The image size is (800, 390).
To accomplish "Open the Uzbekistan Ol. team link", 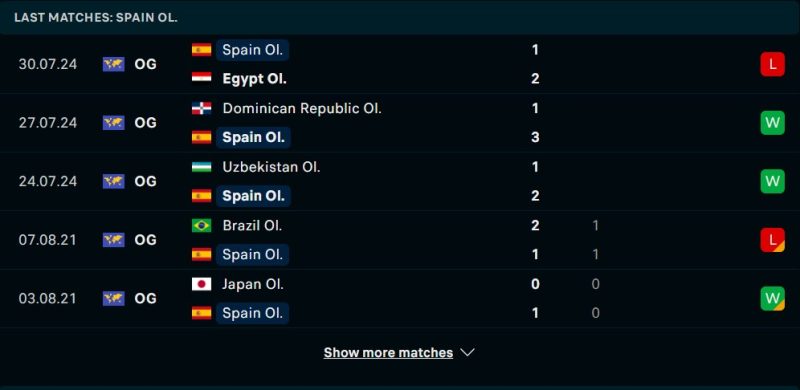I will 271,167.
